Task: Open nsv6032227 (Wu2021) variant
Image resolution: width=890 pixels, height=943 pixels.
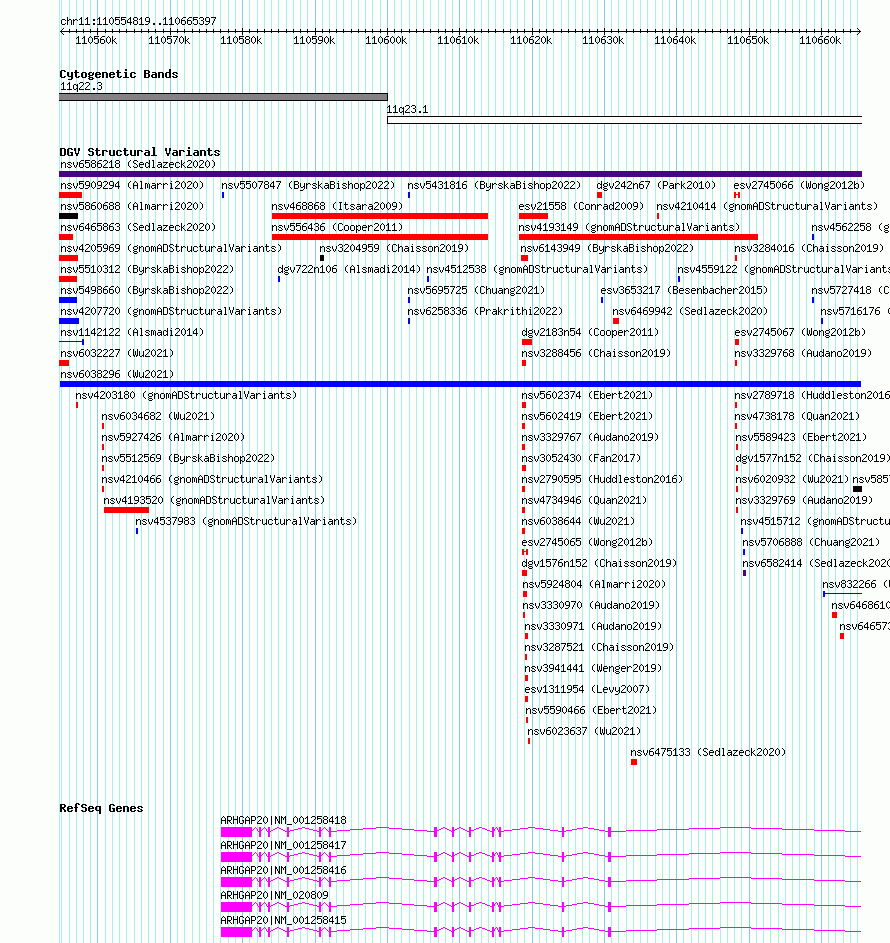Action: [117, 354]
